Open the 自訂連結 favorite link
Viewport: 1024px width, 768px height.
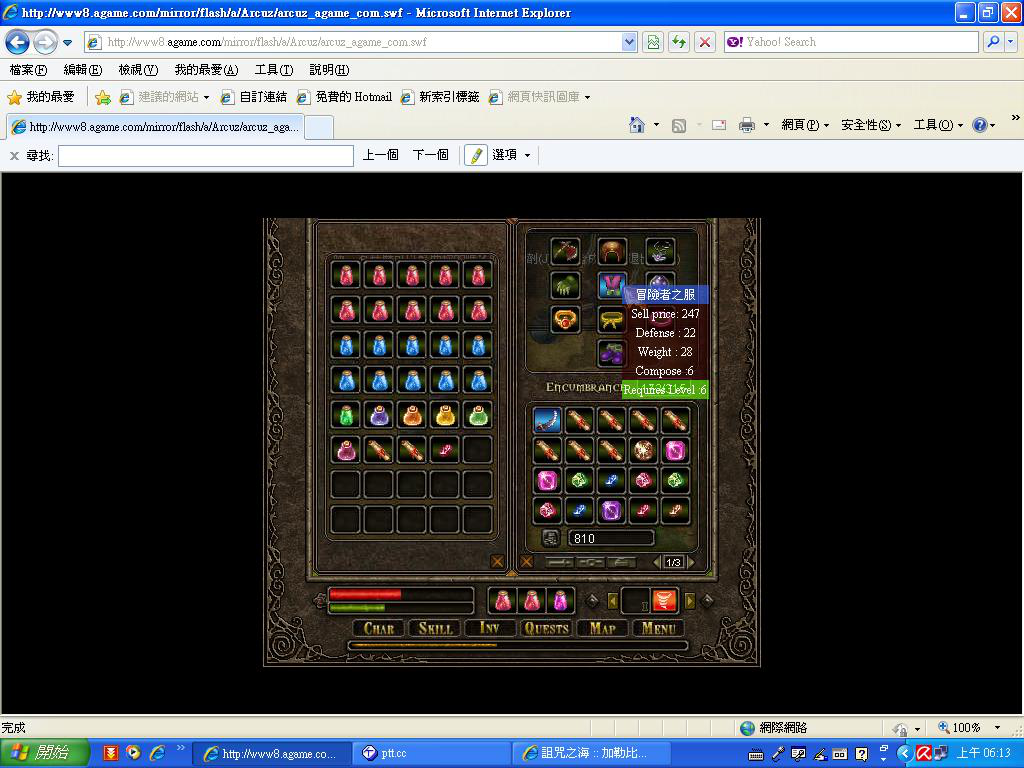[x=253, y=97]
